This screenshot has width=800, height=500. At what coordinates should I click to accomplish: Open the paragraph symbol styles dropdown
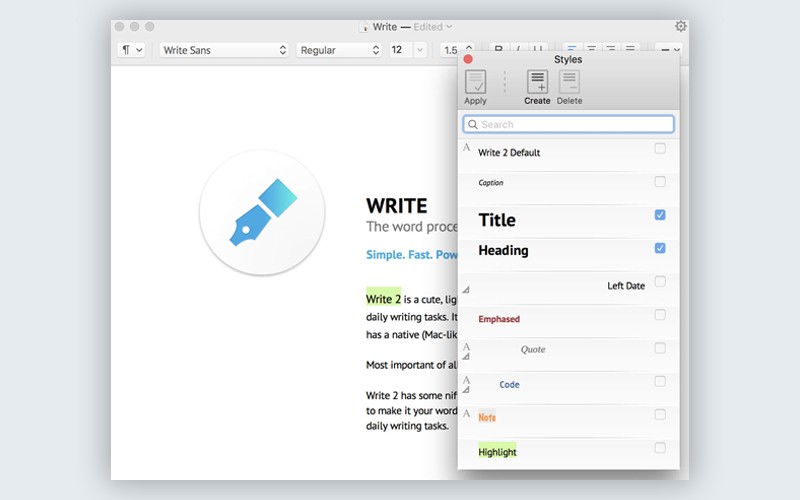131,50
